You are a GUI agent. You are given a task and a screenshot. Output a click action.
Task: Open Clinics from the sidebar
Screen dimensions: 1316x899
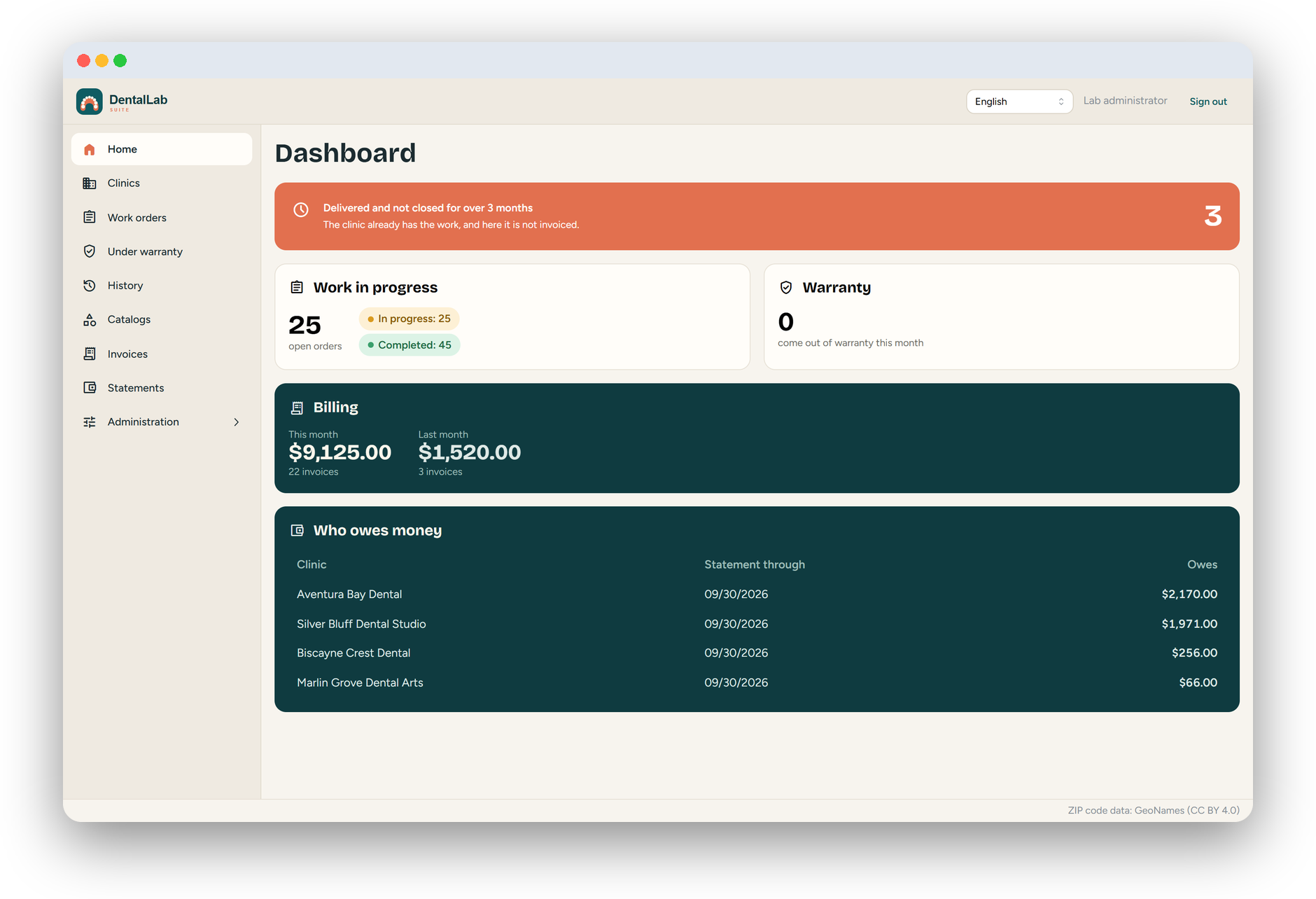(x=162, y=183)
